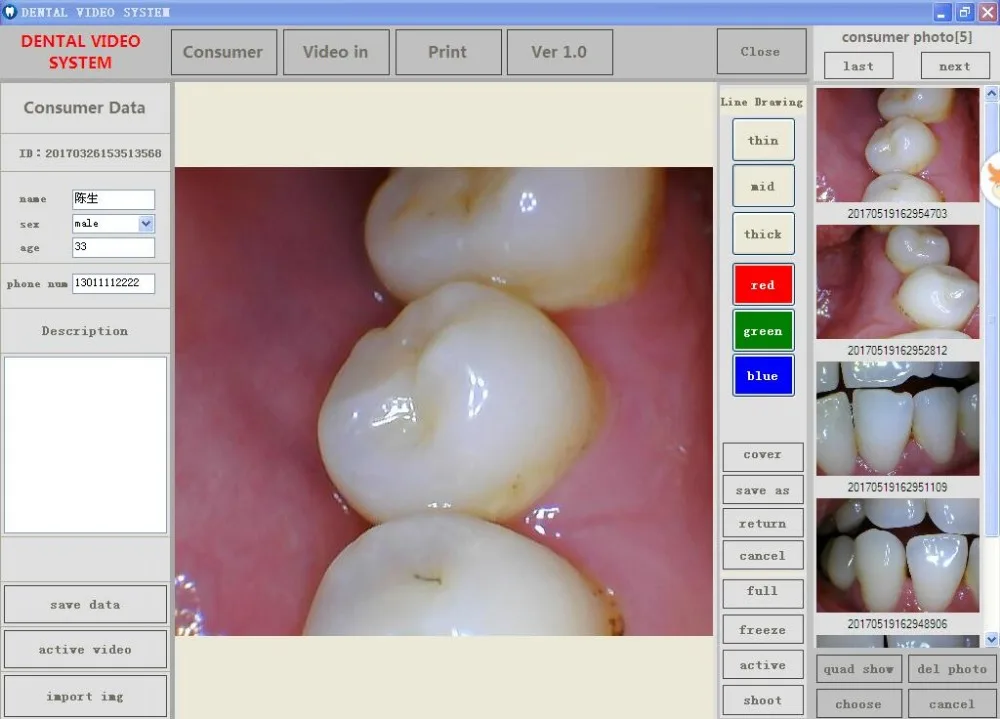Click the thumbnail list scroll-down arrow
This screenshot has width=1000, height=719.
pyautogui.click(x=991, y=639)
